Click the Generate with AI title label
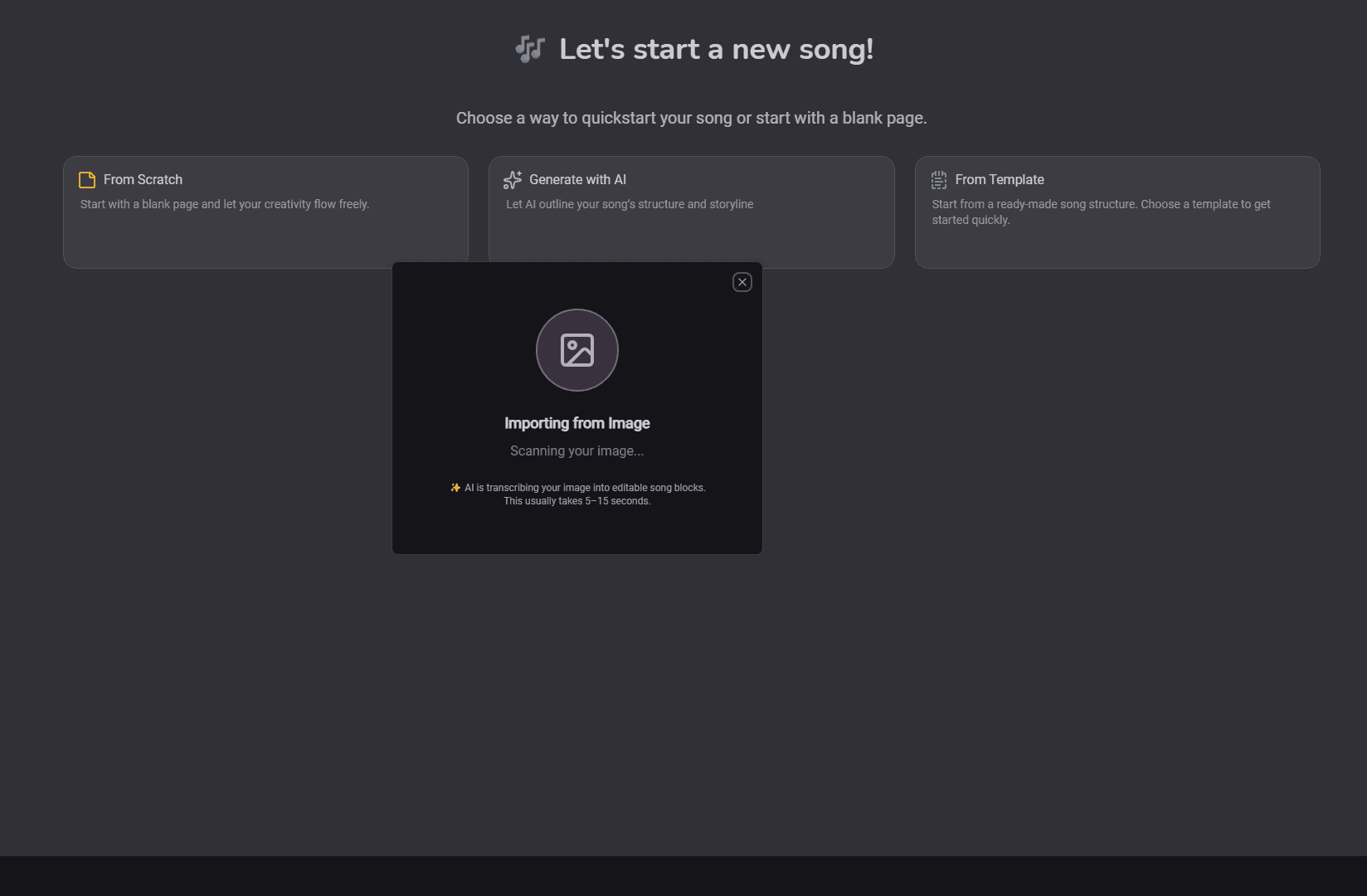 pyautogui.click(x=577, y=179)
